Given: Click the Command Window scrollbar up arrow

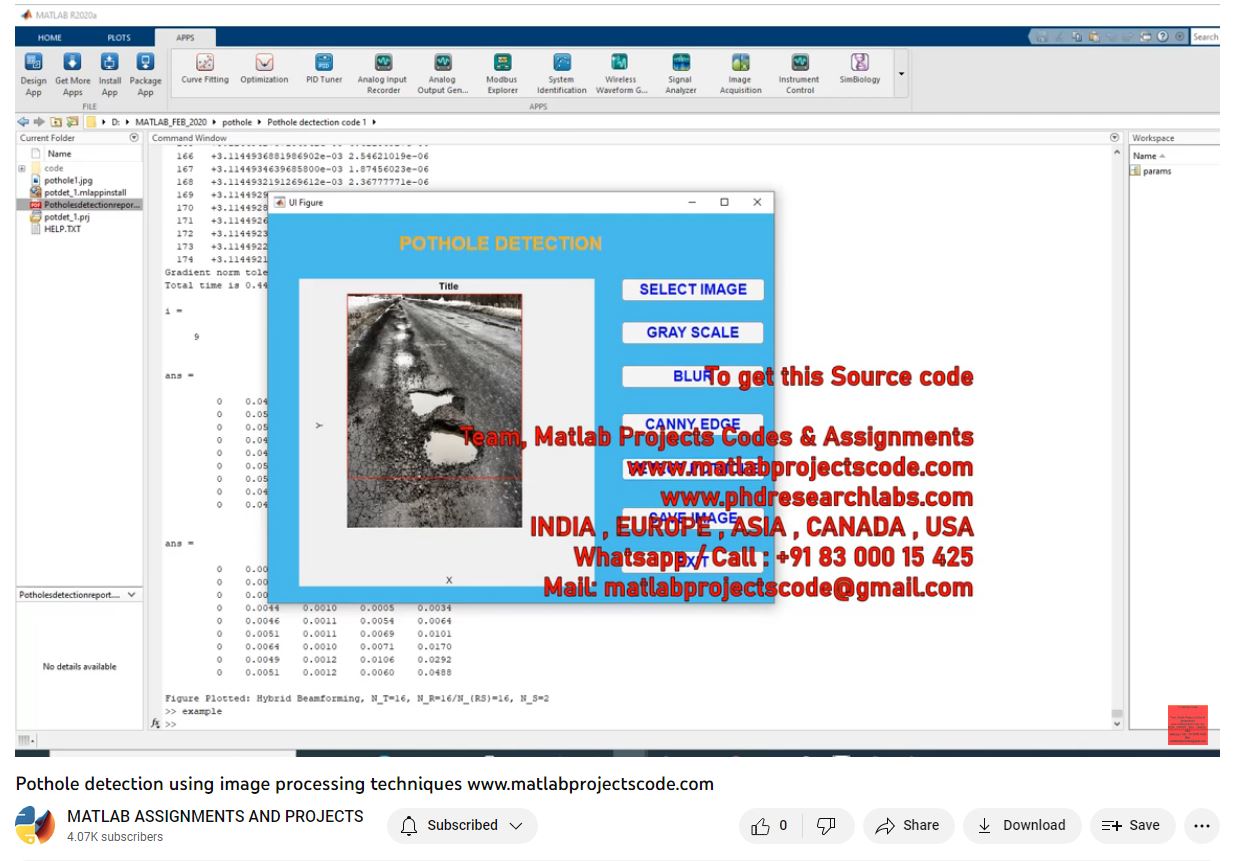Looking at the screenshot, I should click(x=1117, y=153).
